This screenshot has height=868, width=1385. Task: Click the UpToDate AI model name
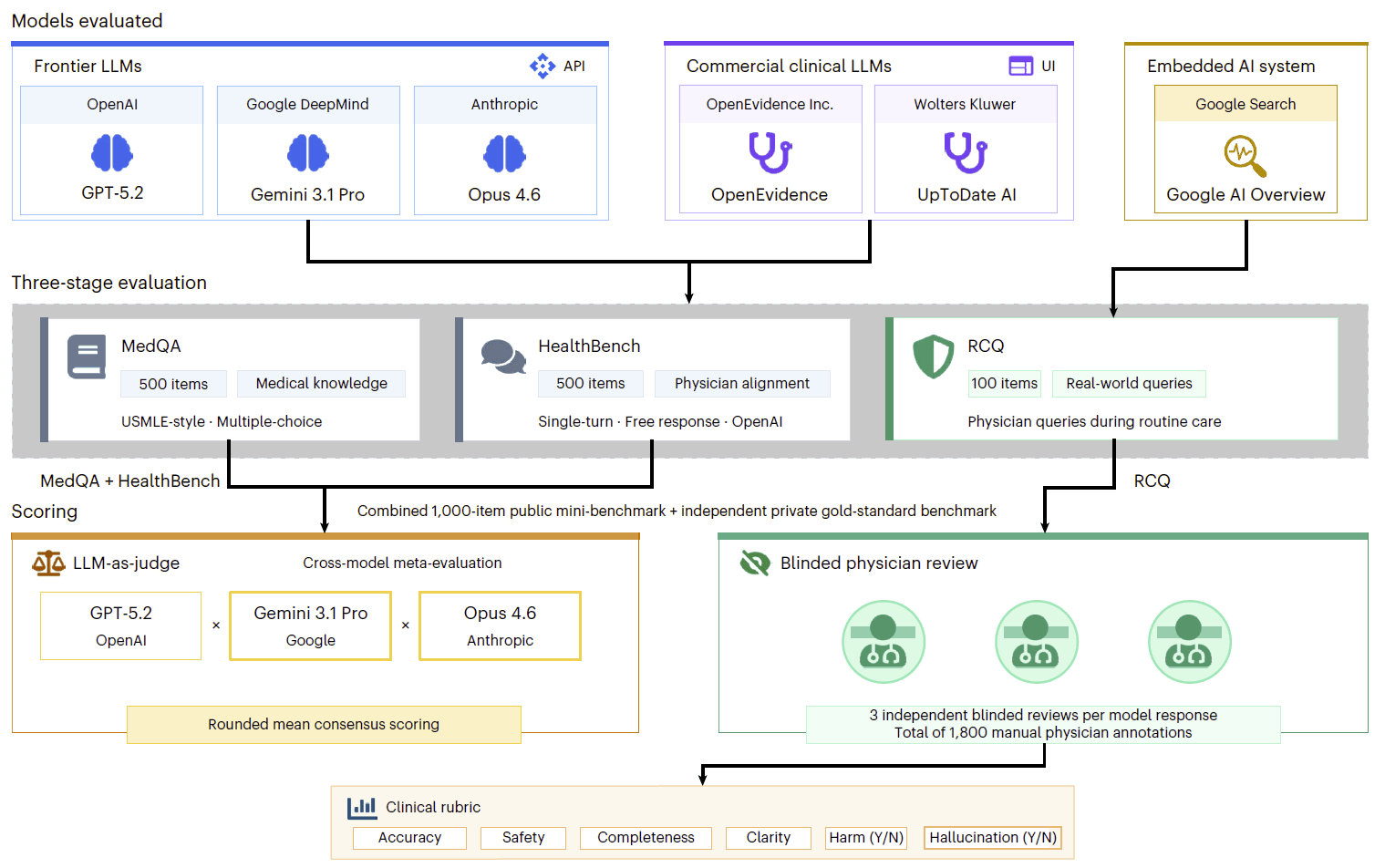pos(966,195)
